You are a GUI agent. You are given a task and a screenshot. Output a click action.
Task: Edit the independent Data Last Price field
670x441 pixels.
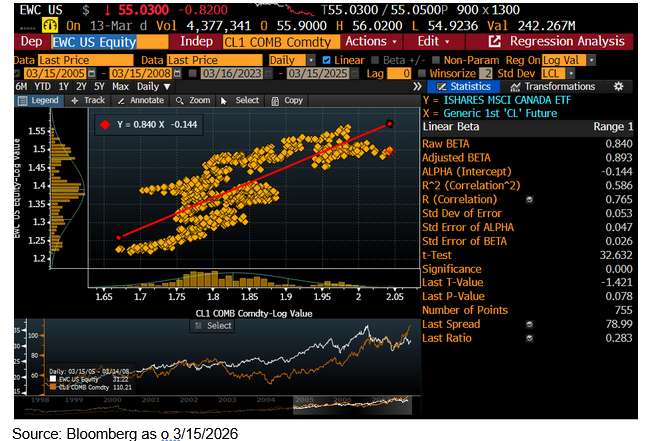tap(215, 60)
